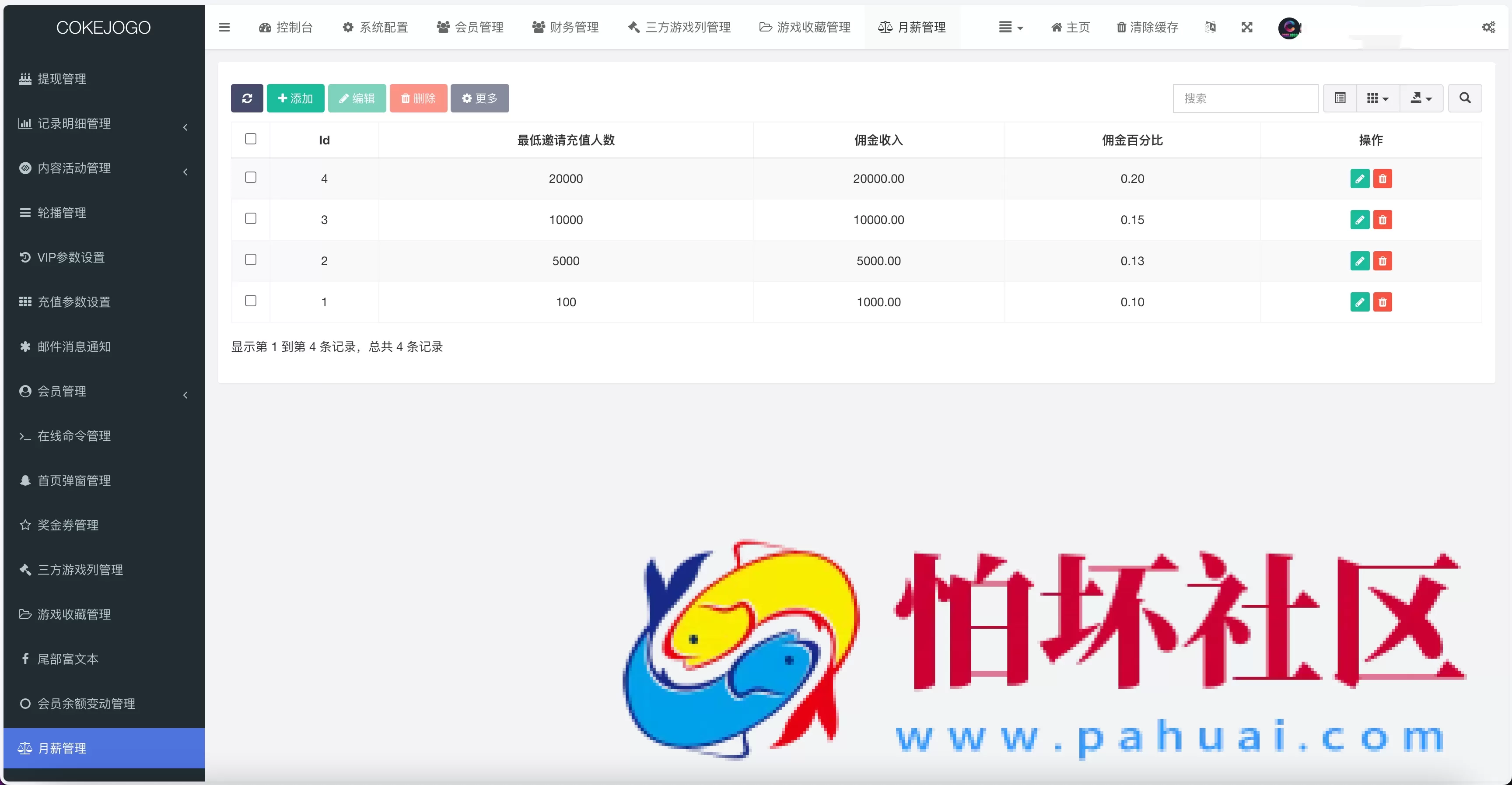The width and height of the screenshot is (1512, 785).
Task: Select all rows via header checkbox
Action: [x=251, y=139]
